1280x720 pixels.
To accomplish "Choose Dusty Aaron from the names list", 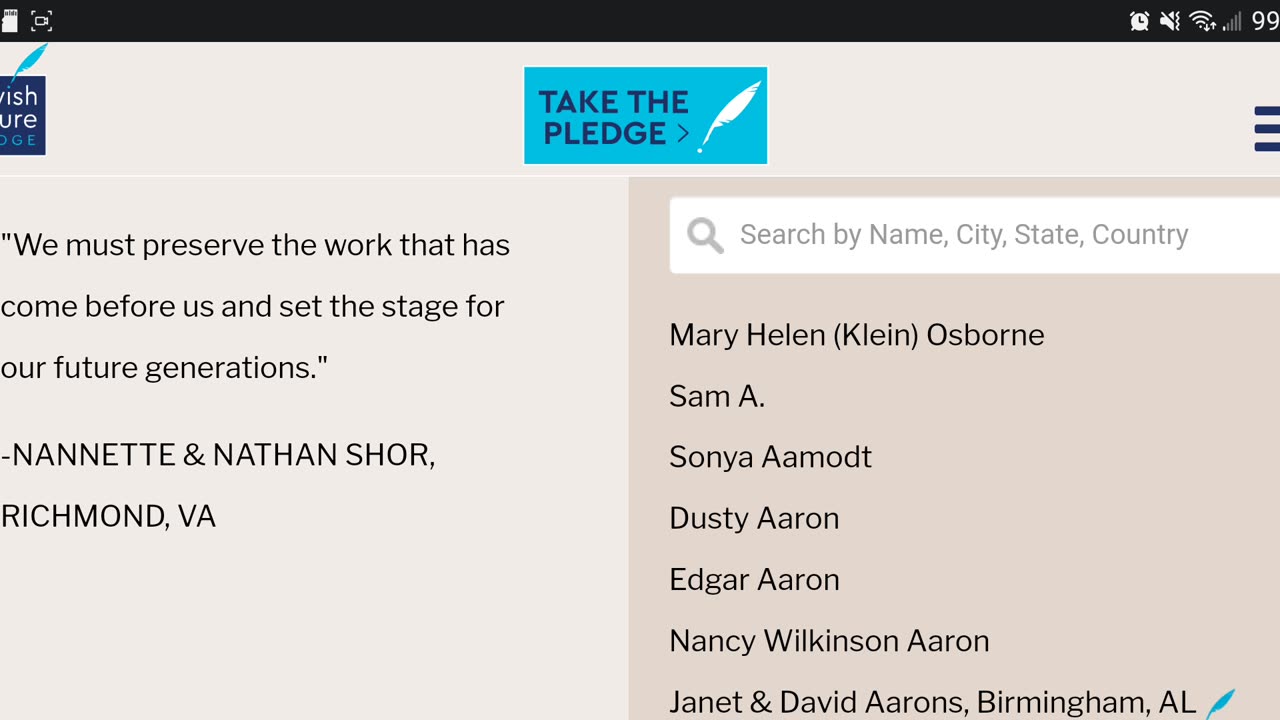I will click(x=754, y=518).
